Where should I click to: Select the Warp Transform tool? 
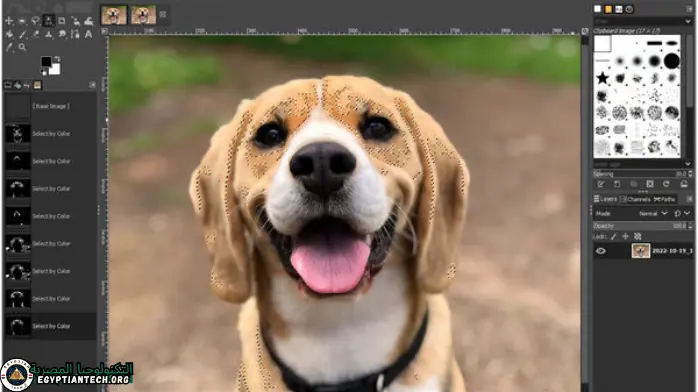(89, 21)
